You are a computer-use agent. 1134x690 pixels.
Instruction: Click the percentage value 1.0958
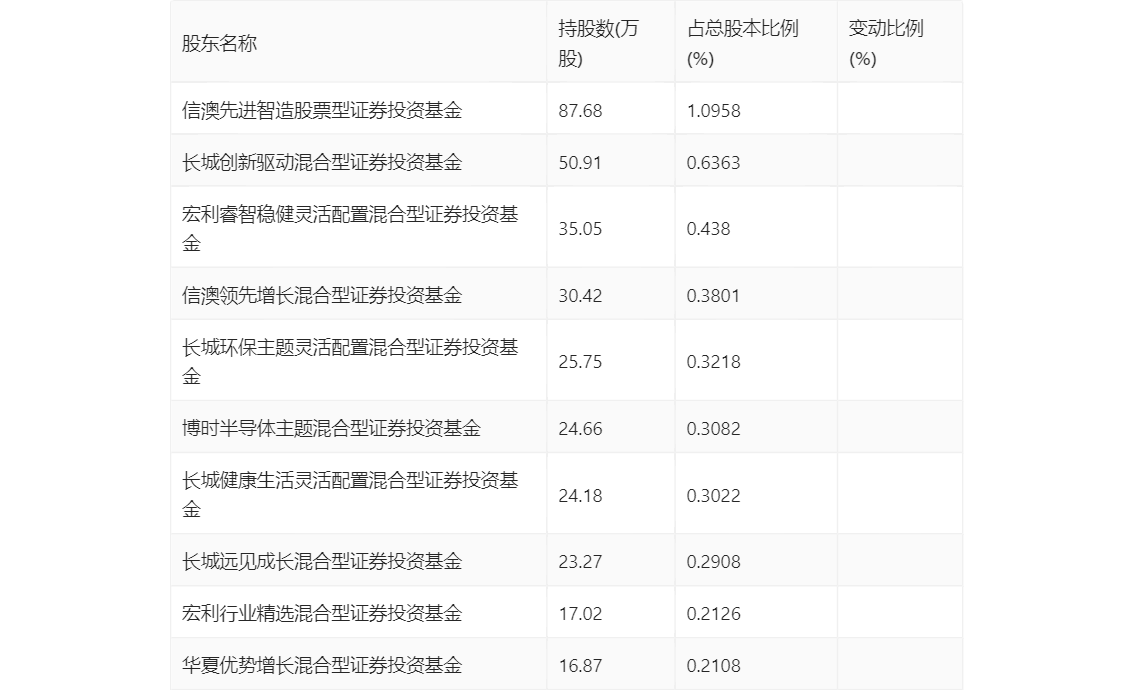tap(713, 111)
